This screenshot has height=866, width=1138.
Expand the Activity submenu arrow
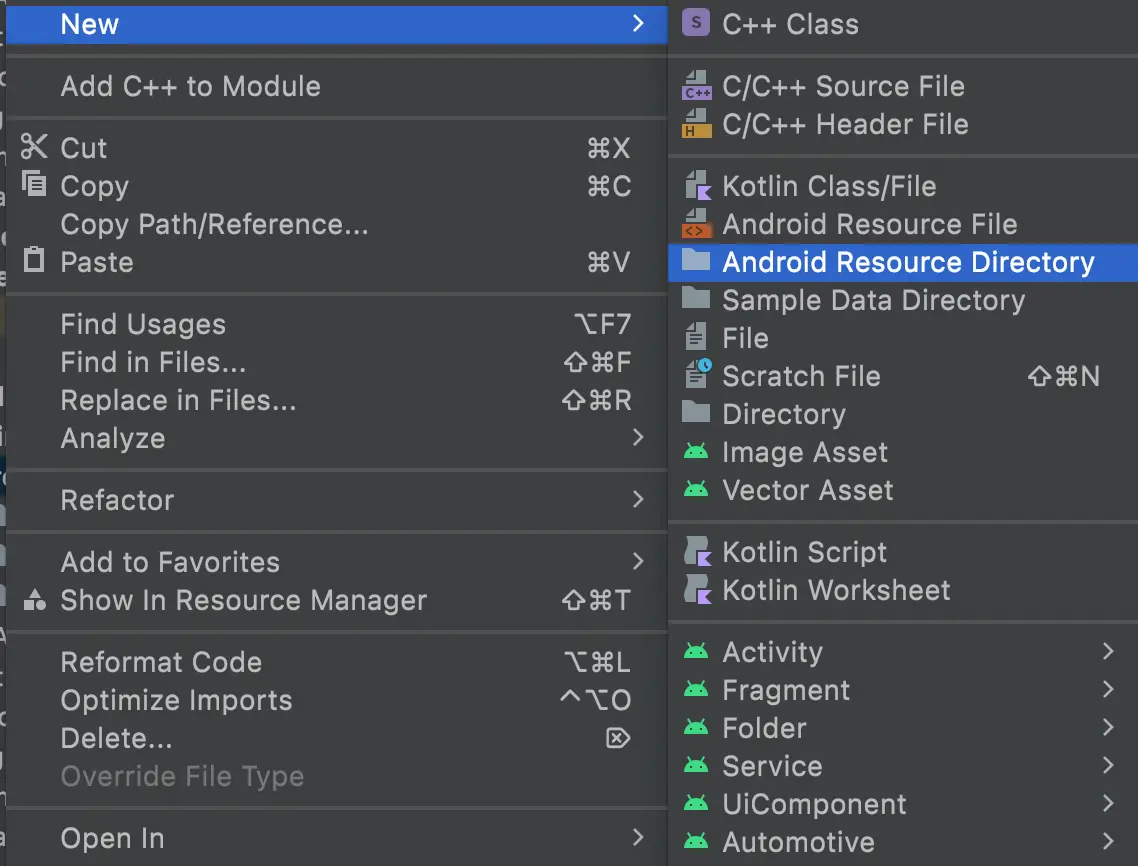pyautogui.click(x=1108, y=652)
